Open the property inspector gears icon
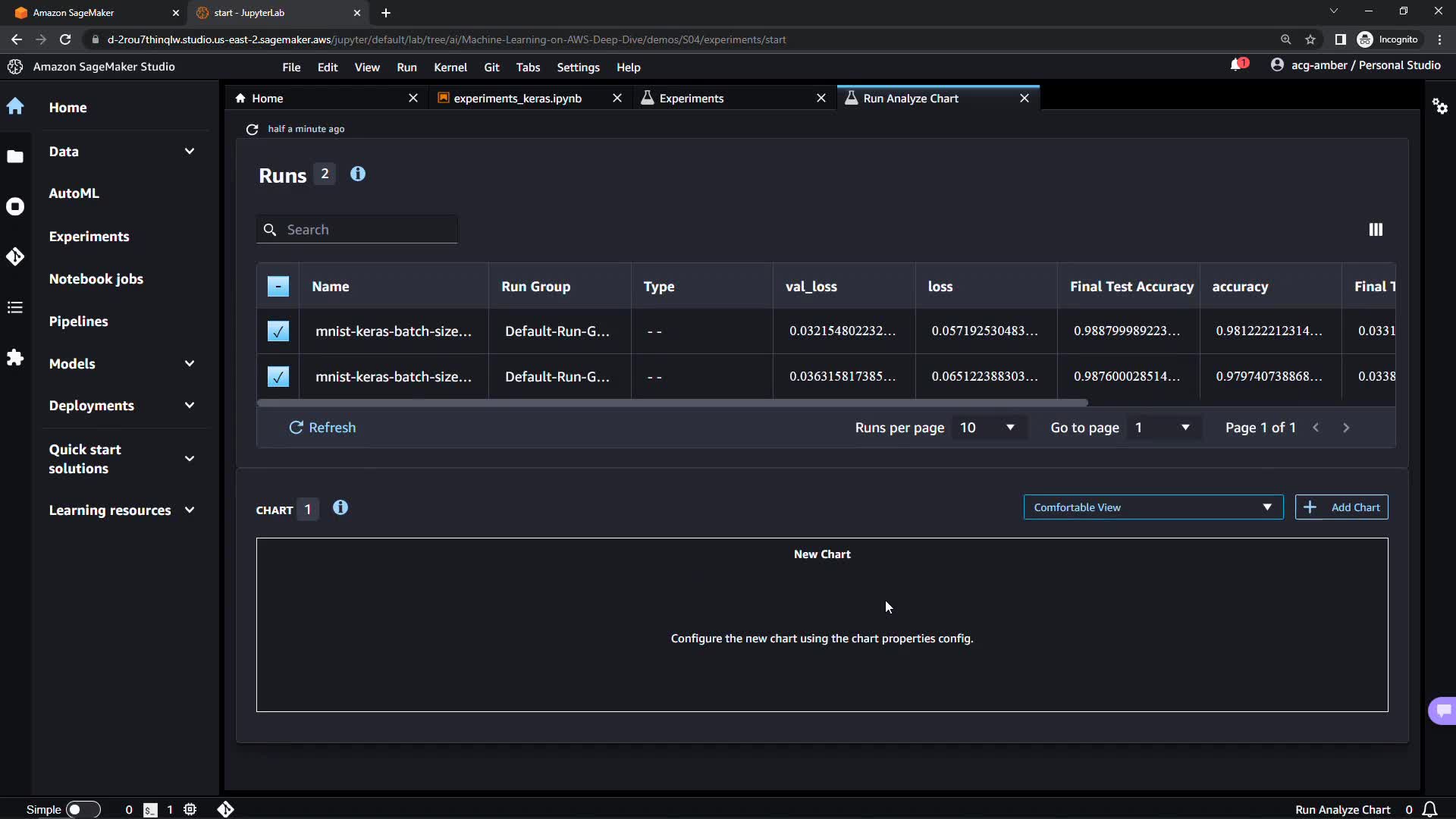Screen dimensions: 1456x819 click(1439, 106)
